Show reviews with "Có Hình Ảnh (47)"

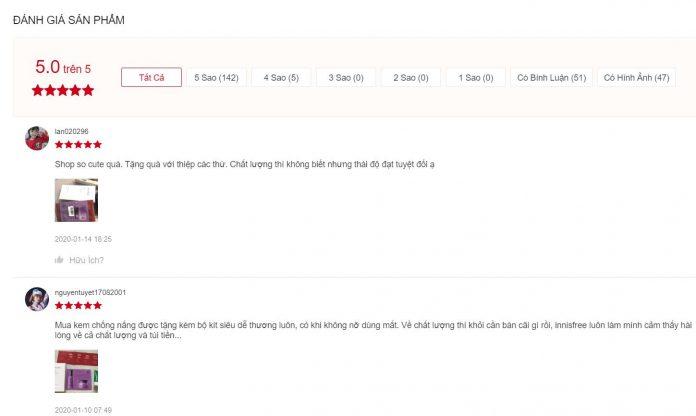coord(636,77)
